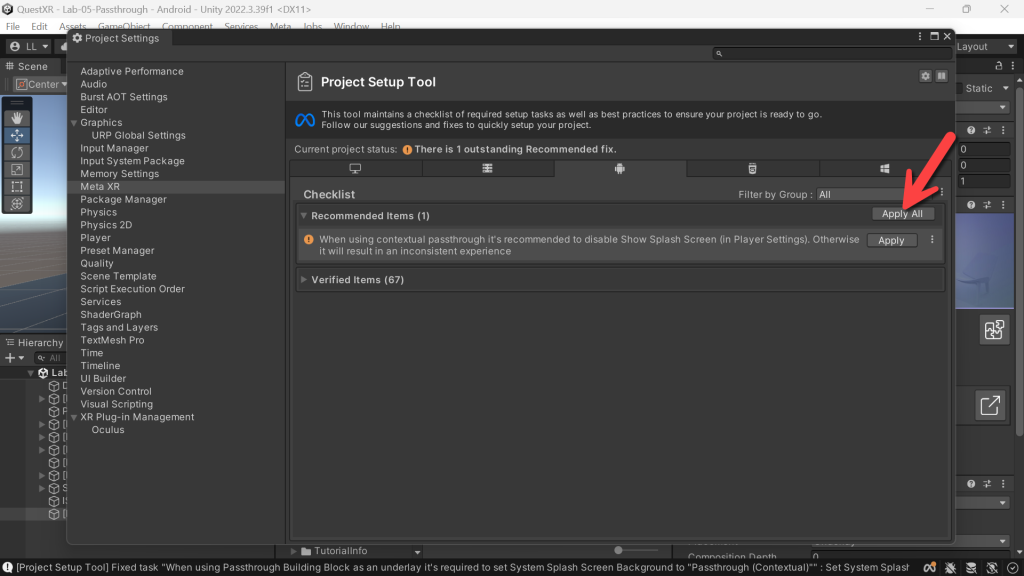Click Apply All for recommended items
The height and width of the screenshot is (576, 1024).
point(903,214)
